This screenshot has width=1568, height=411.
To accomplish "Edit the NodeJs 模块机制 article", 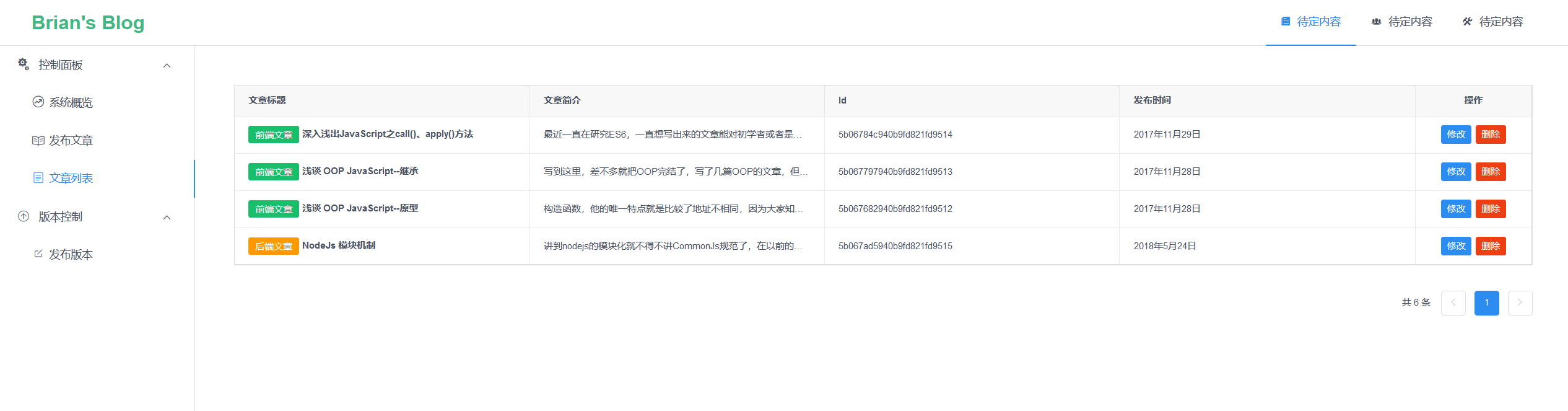I will (1456, 246).
